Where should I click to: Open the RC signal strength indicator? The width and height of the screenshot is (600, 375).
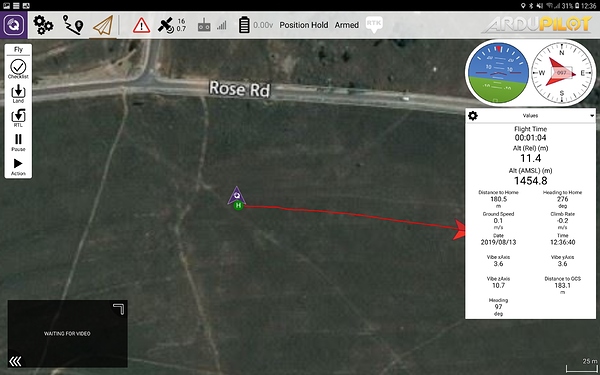pos(212,26)
